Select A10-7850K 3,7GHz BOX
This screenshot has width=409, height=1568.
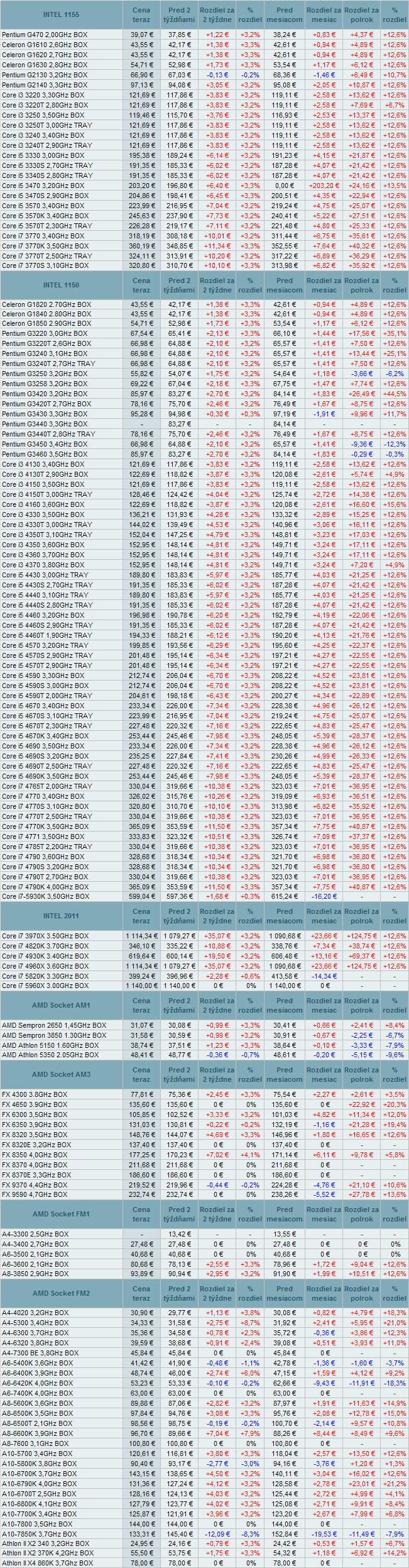pos(40,1534)
